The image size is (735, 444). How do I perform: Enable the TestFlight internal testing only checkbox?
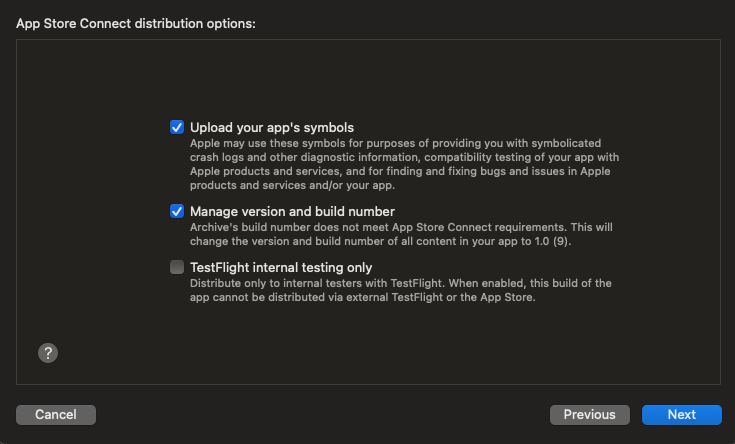pos(177,267)
